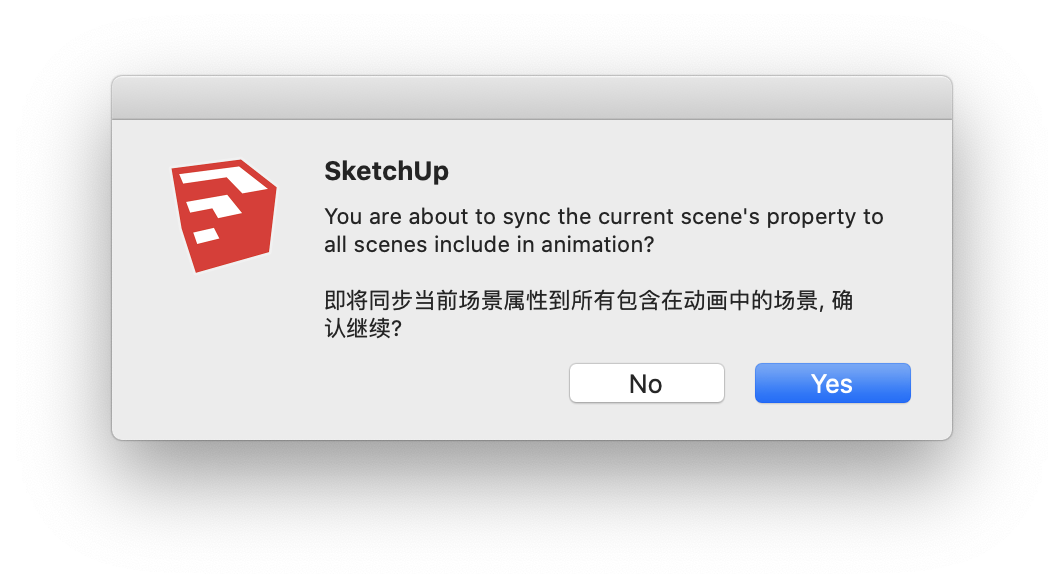Click the dialog's empty gray title bar
The image size is (1064, 588).
tap(531, 97)
